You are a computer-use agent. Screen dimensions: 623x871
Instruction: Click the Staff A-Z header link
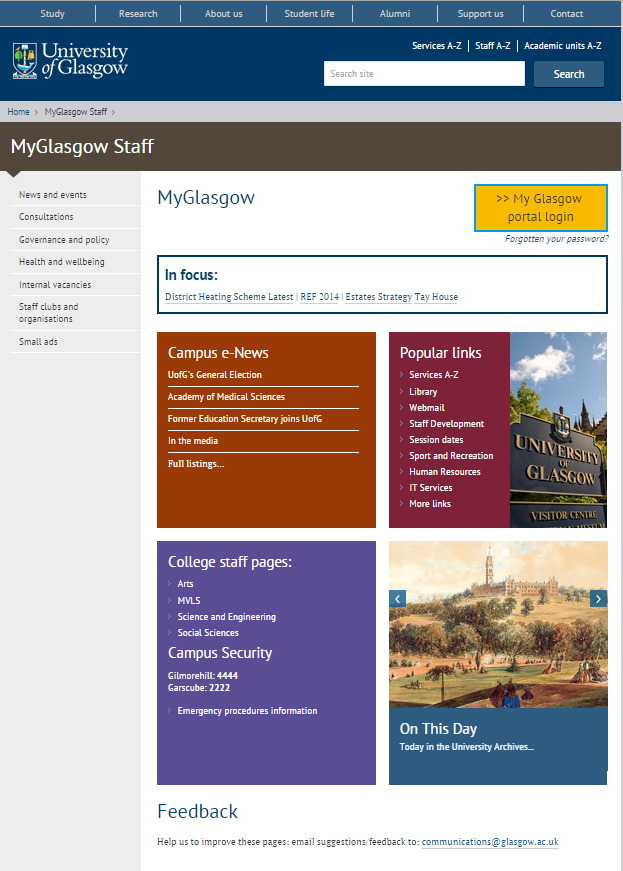point(493,46)
